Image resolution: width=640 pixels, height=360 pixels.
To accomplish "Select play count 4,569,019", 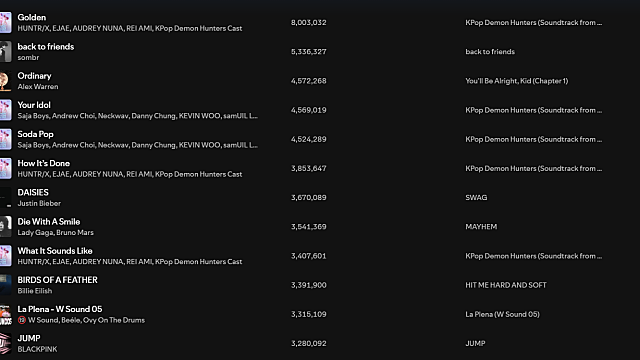I will 309,110.
